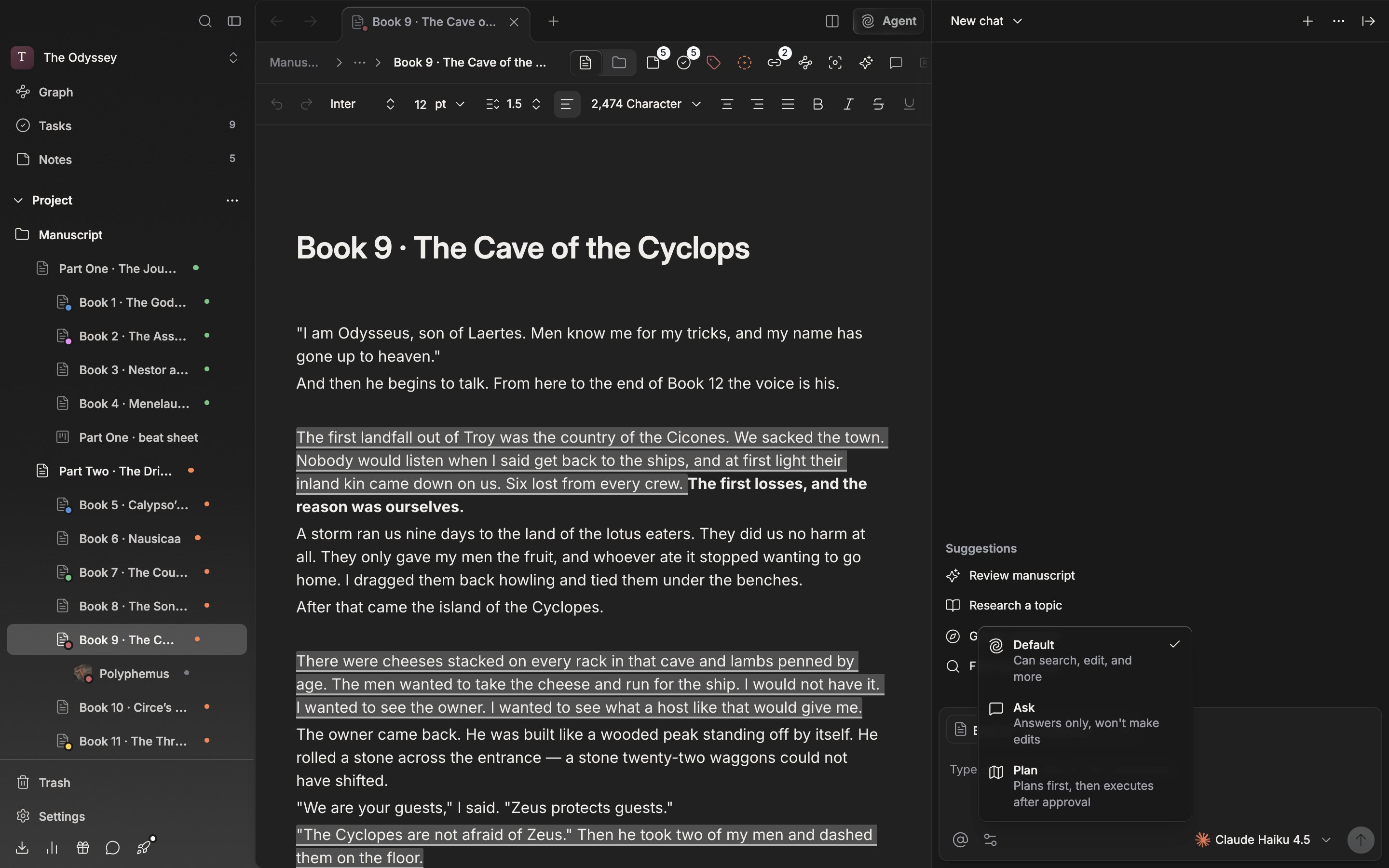Viewport: 1389px width, 868px height.
Task: Click the AI sparkle icon in toolbar
Action: pos(866,63)
